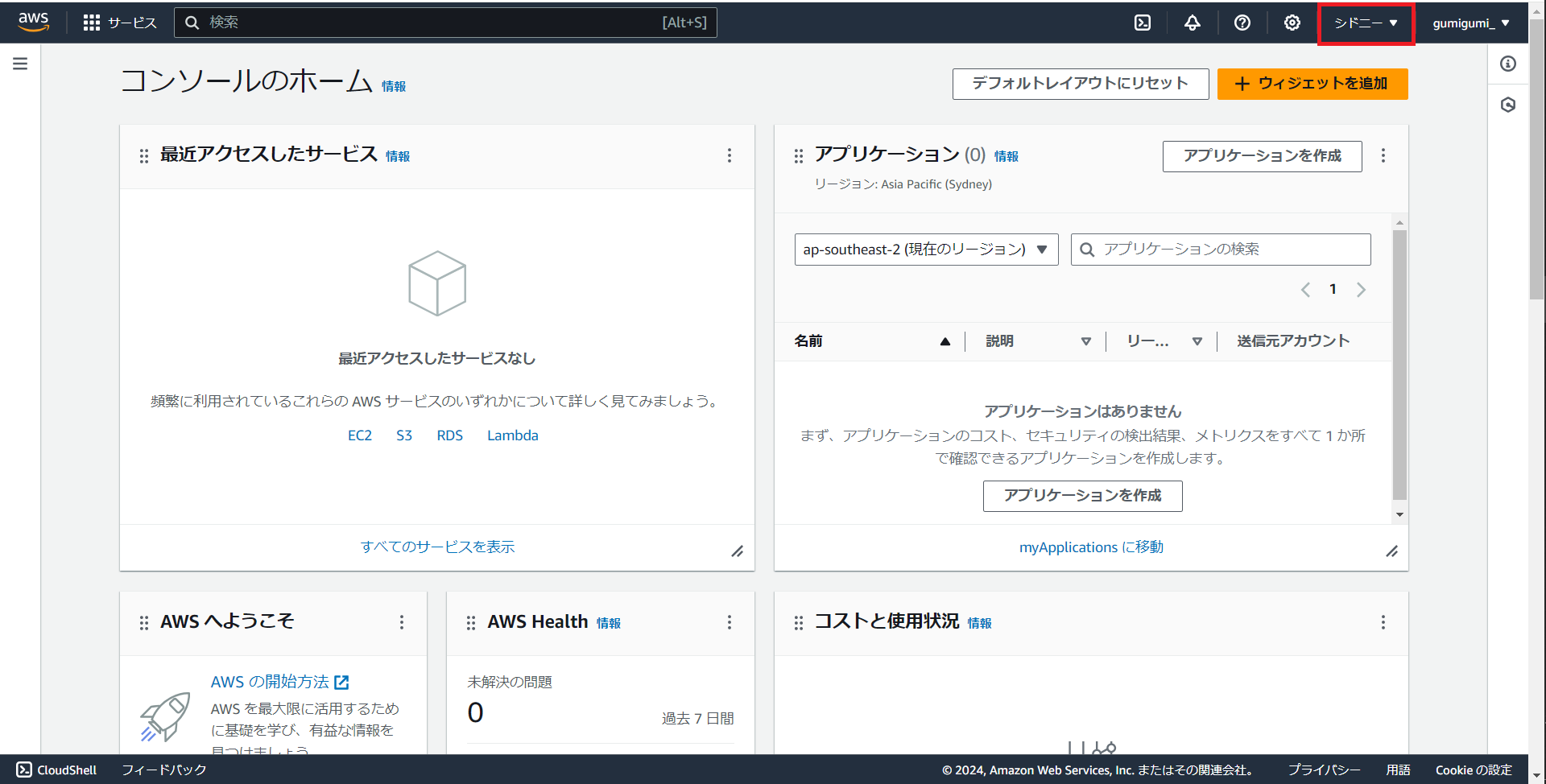Viewport: 1546px width, 784px height.
Task: Open the CloudShell terminal icon in the top bar
Action: click(1143, 22)
